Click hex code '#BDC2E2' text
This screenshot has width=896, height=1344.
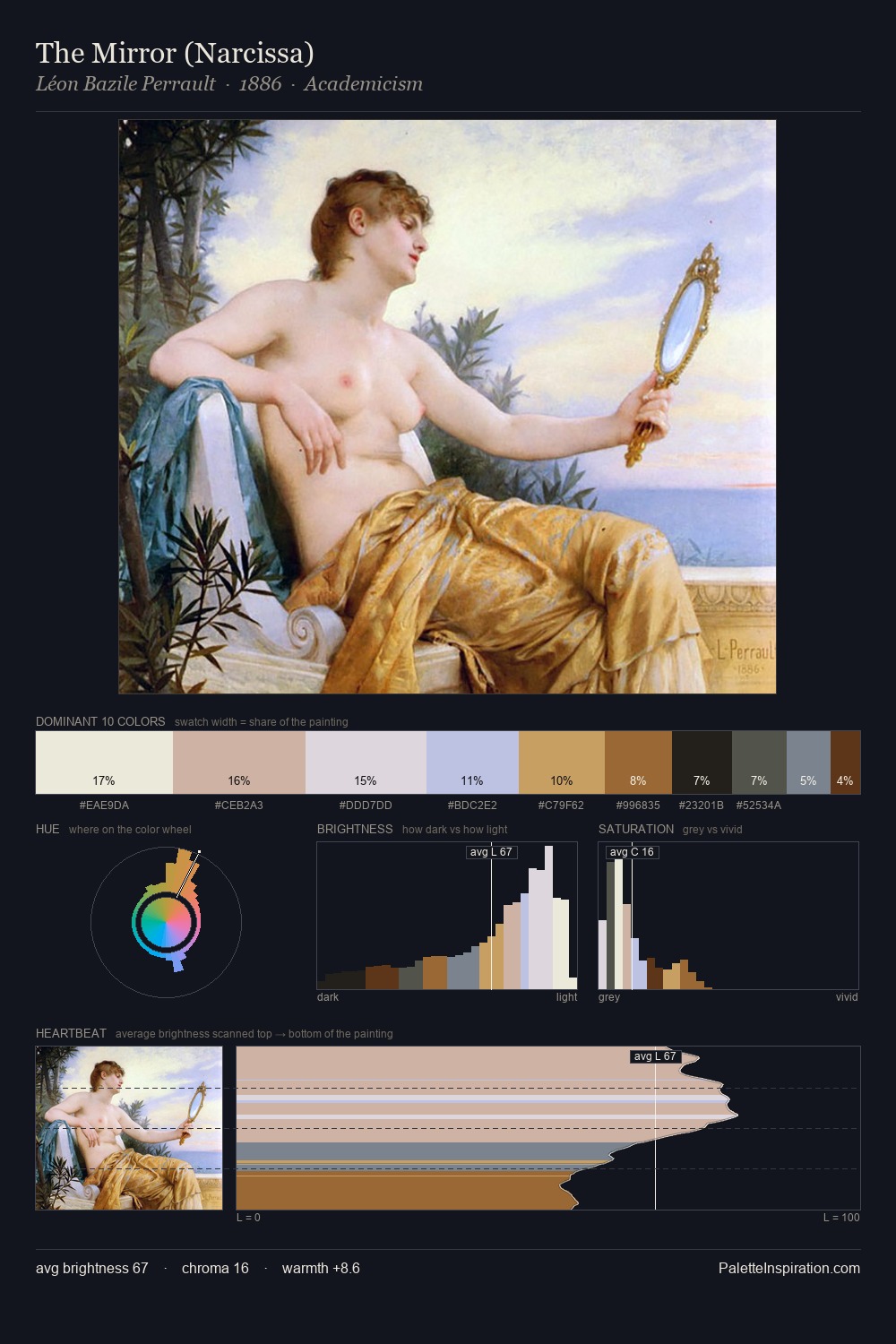(472, 806)
